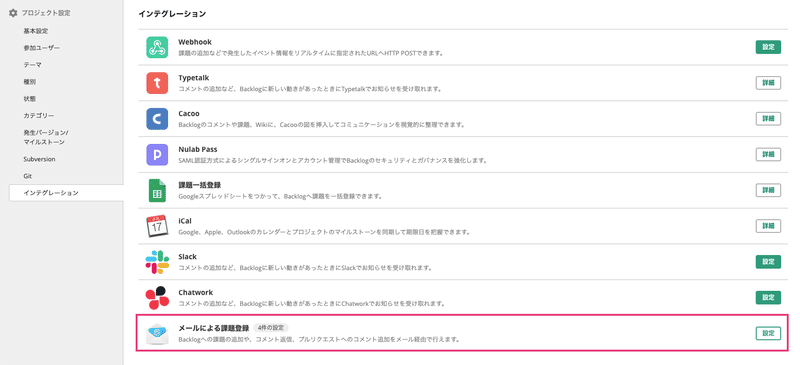The image size is (800, 365).
Task: Go to 基本設定 in sidebar
Action: pyautogui.click(x=36, y=31)
